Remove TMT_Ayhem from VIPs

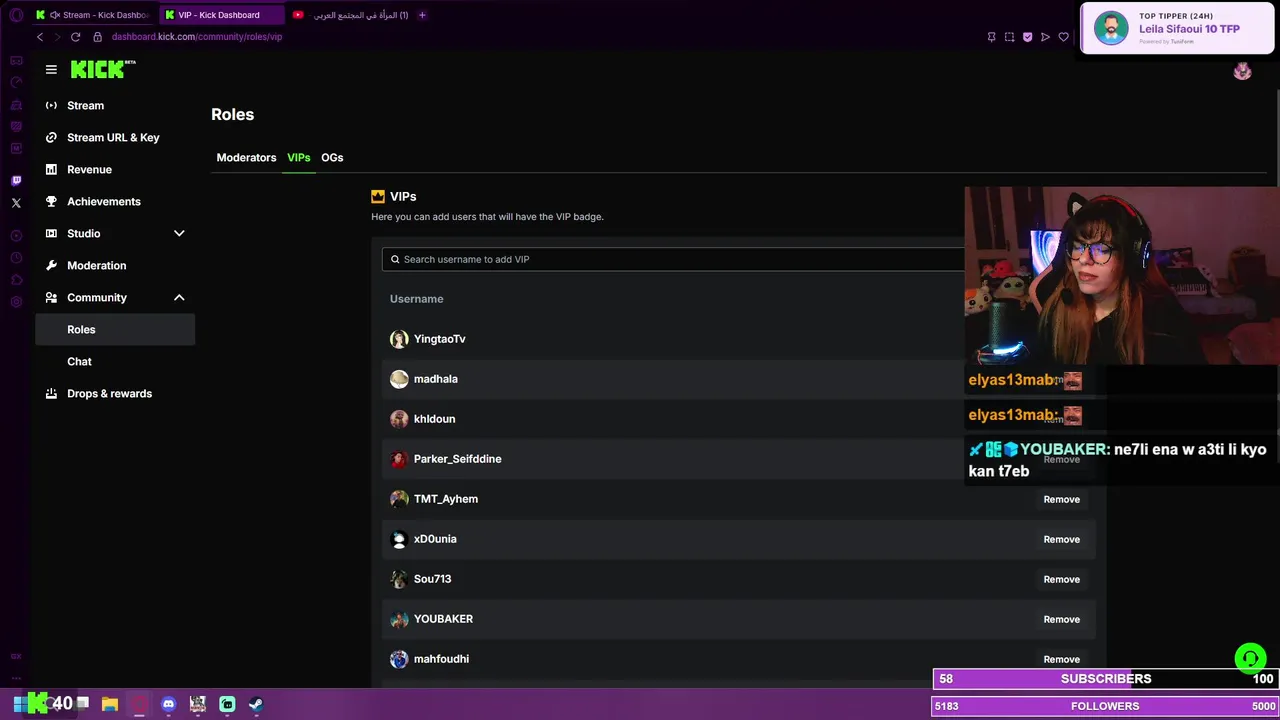tap(1061, 499)
